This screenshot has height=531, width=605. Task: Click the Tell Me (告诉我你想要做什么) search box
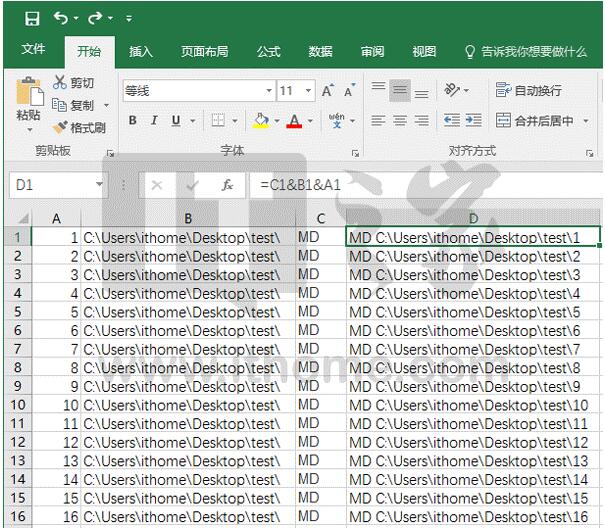(532, 51)
